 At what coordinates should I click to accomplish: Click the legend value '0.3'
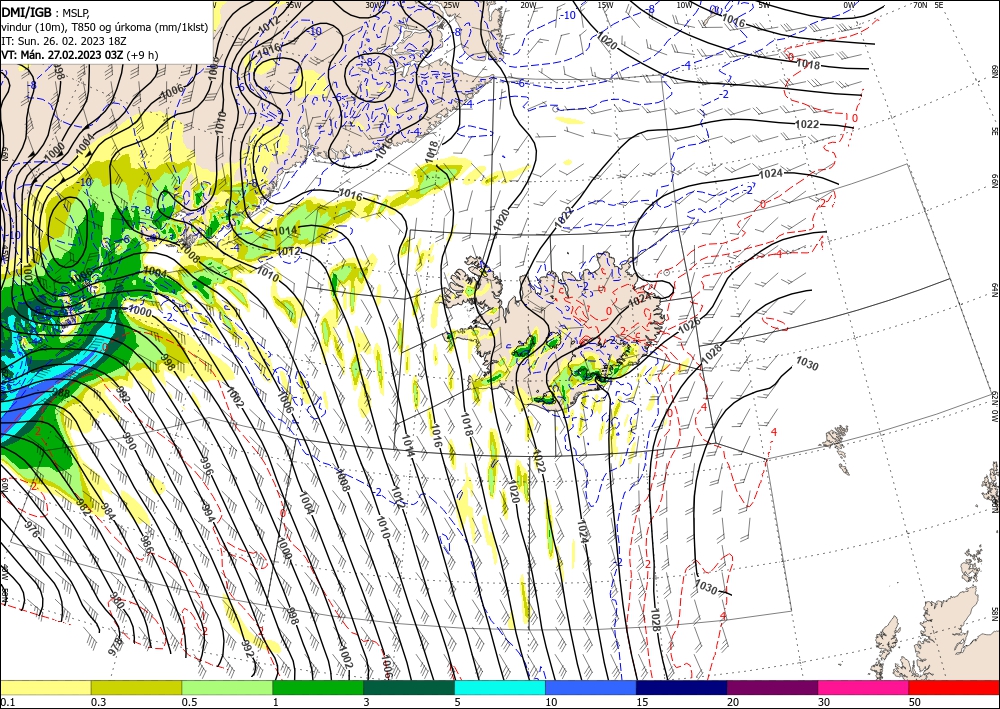click(x=98, y=702)
